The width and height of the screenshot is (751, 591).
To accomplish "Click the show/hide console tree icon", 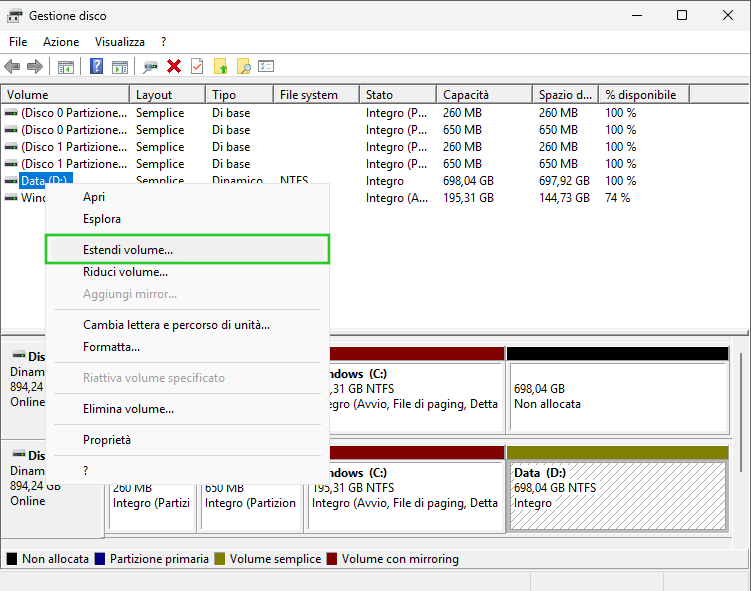I will coord(66,66).
